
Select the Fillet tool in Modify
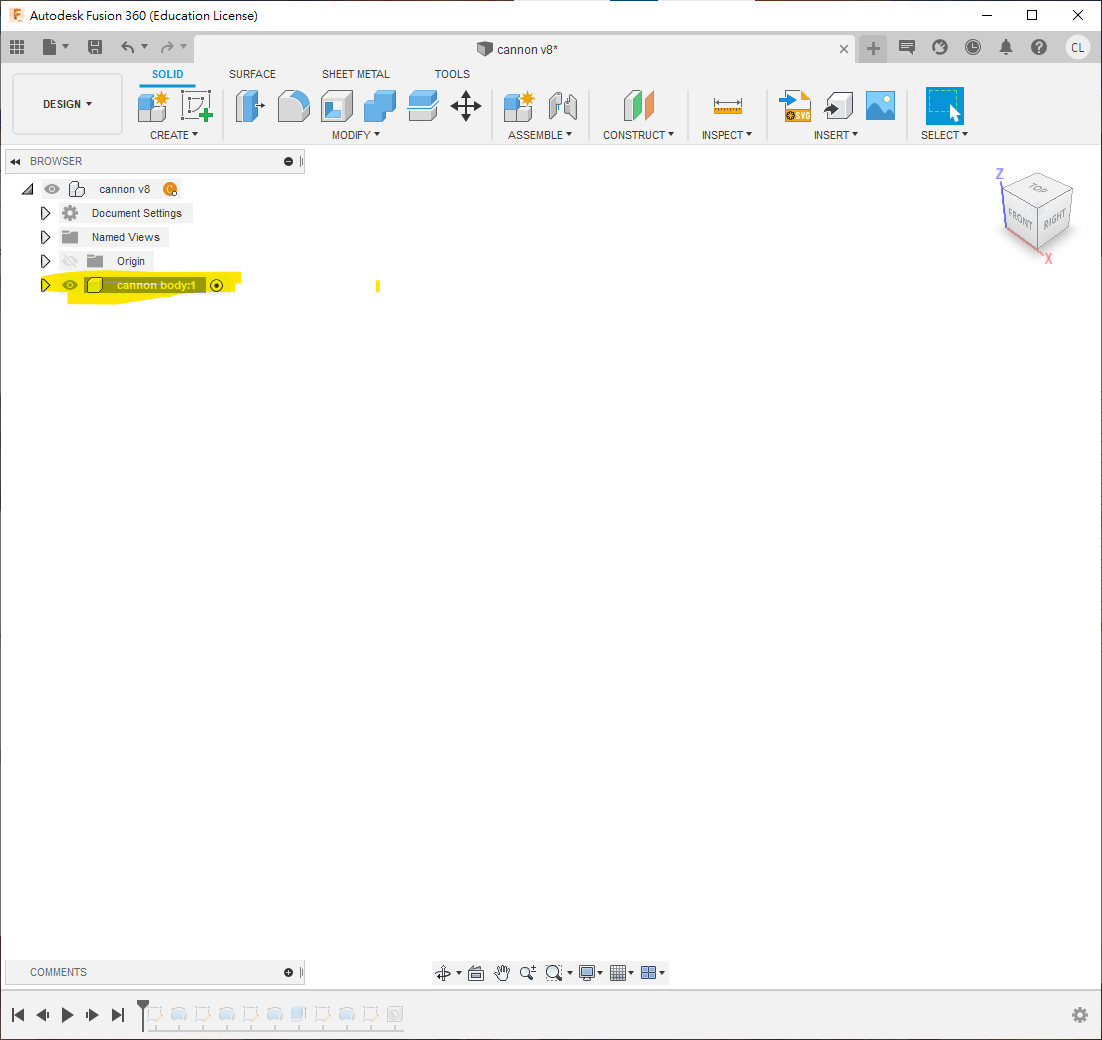click(293, 105)
